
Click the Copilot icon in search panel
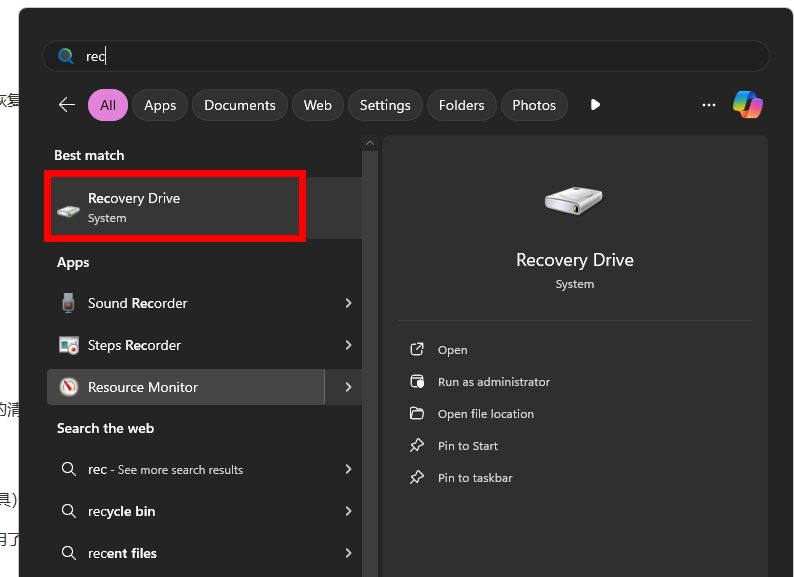(747, 104)
